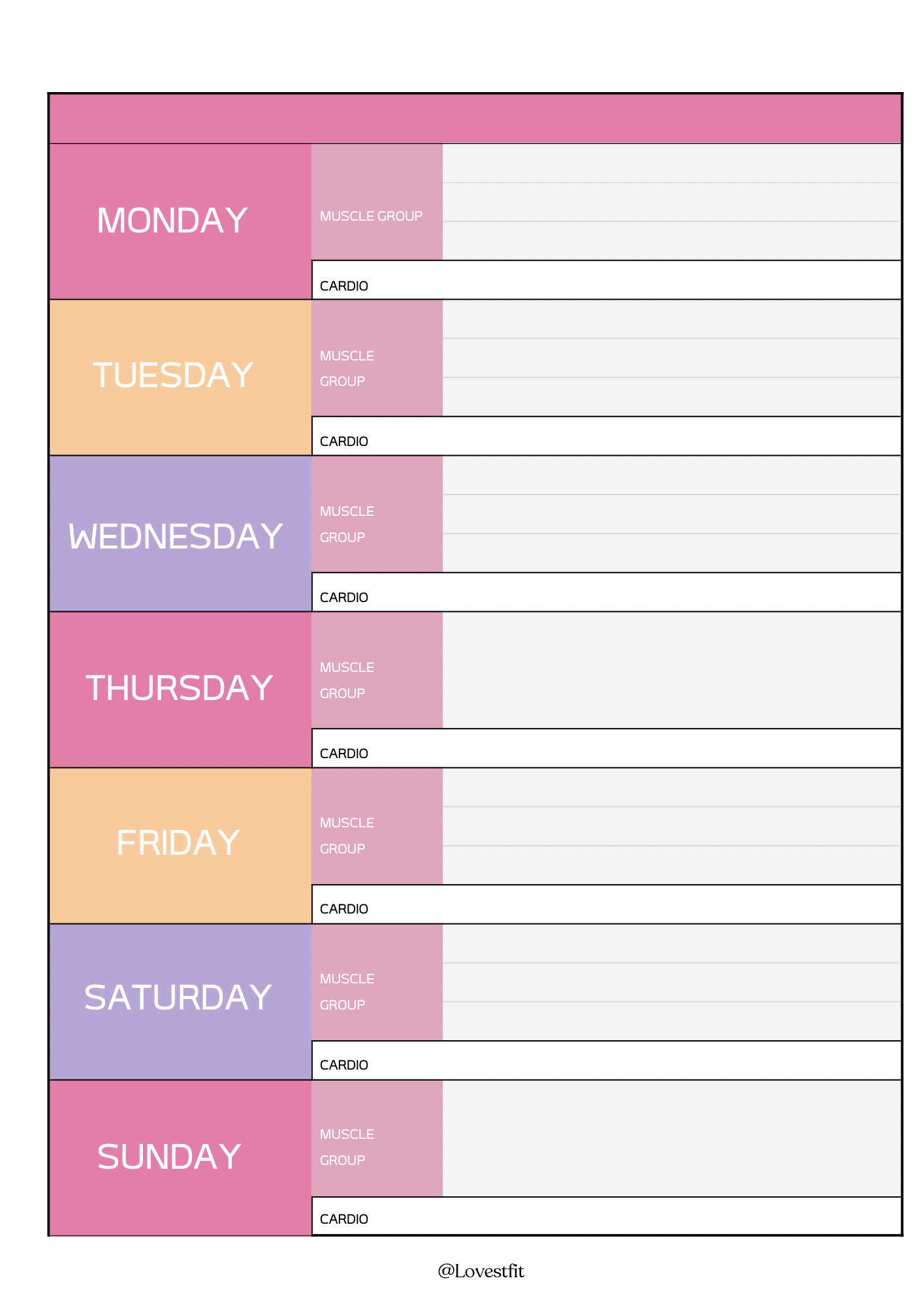Click the WEDNESDAY day block

(180, 533)
